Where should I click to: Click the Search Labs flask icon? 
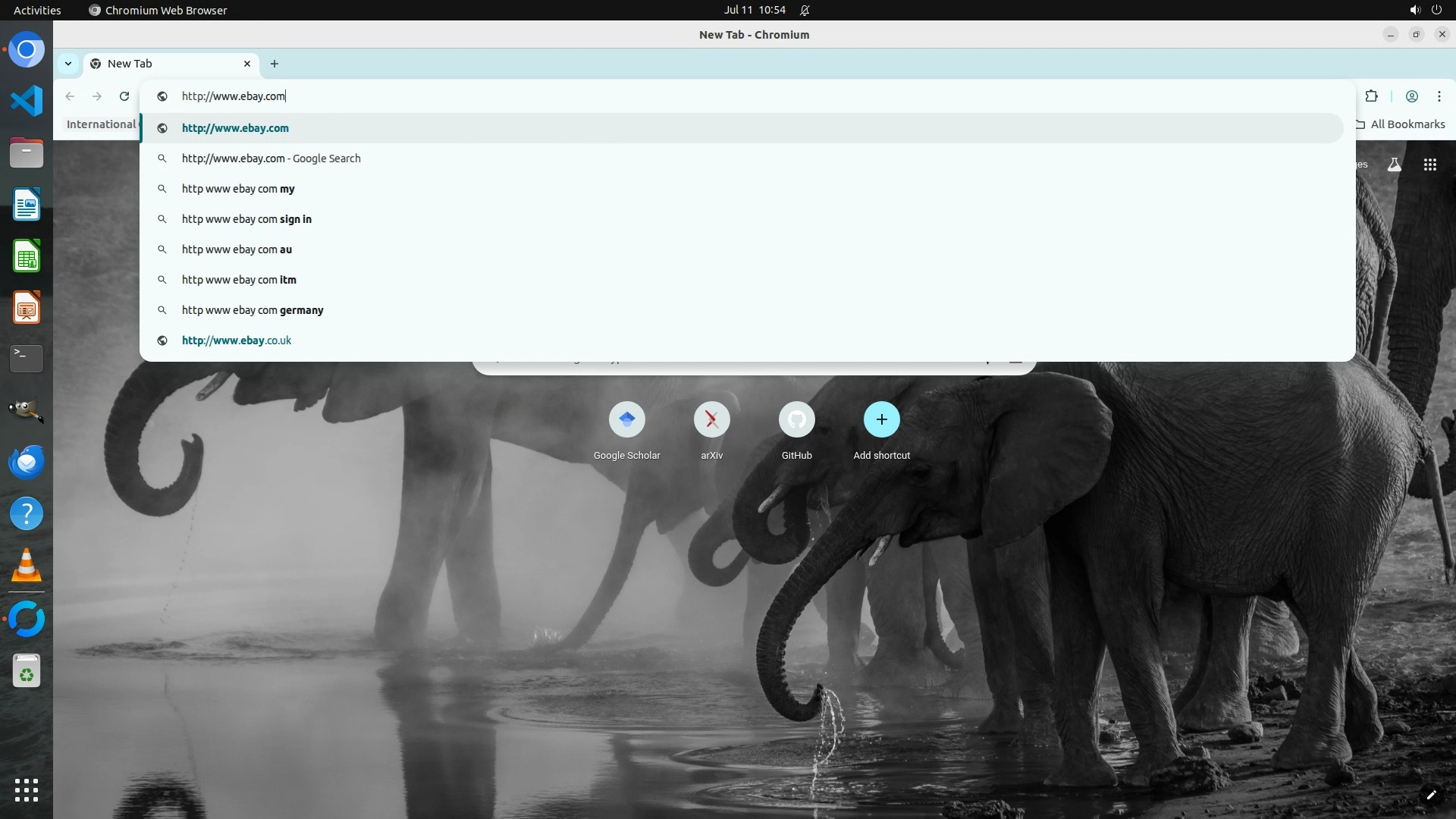(x=1394, y=165)
